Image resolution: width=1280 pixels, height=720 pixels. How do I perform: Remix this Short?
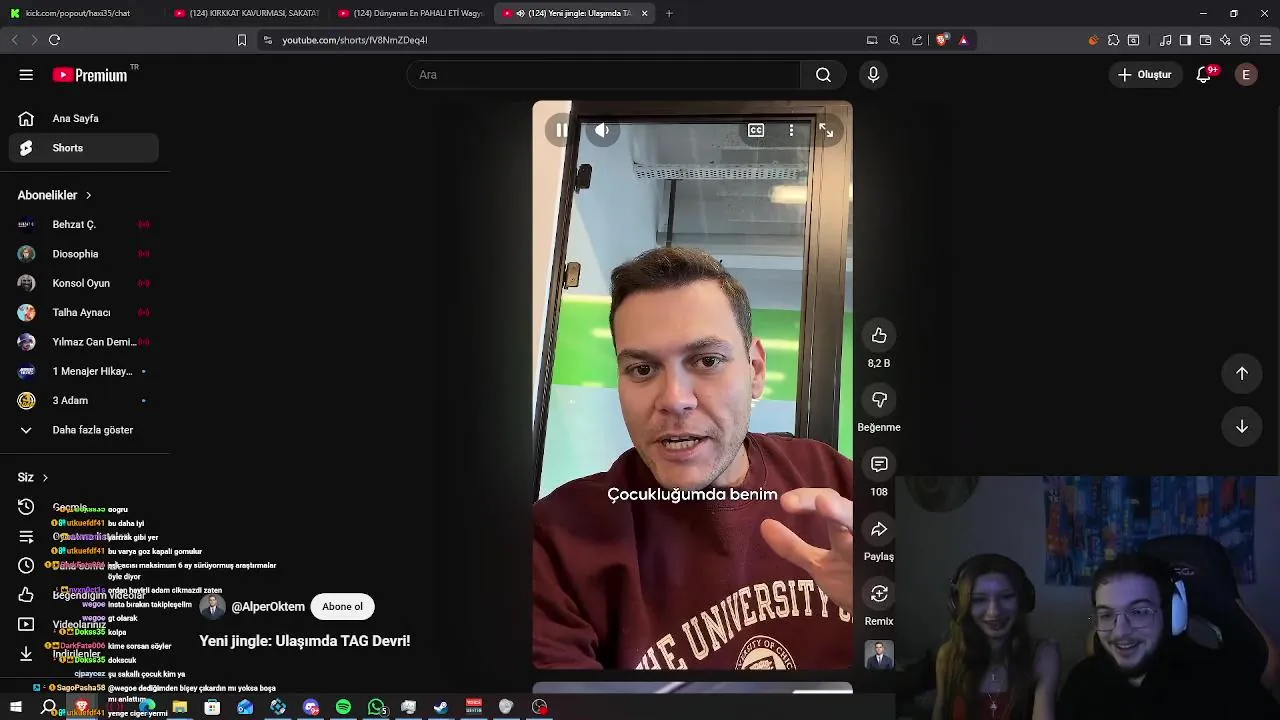click(x=879, y=594)
